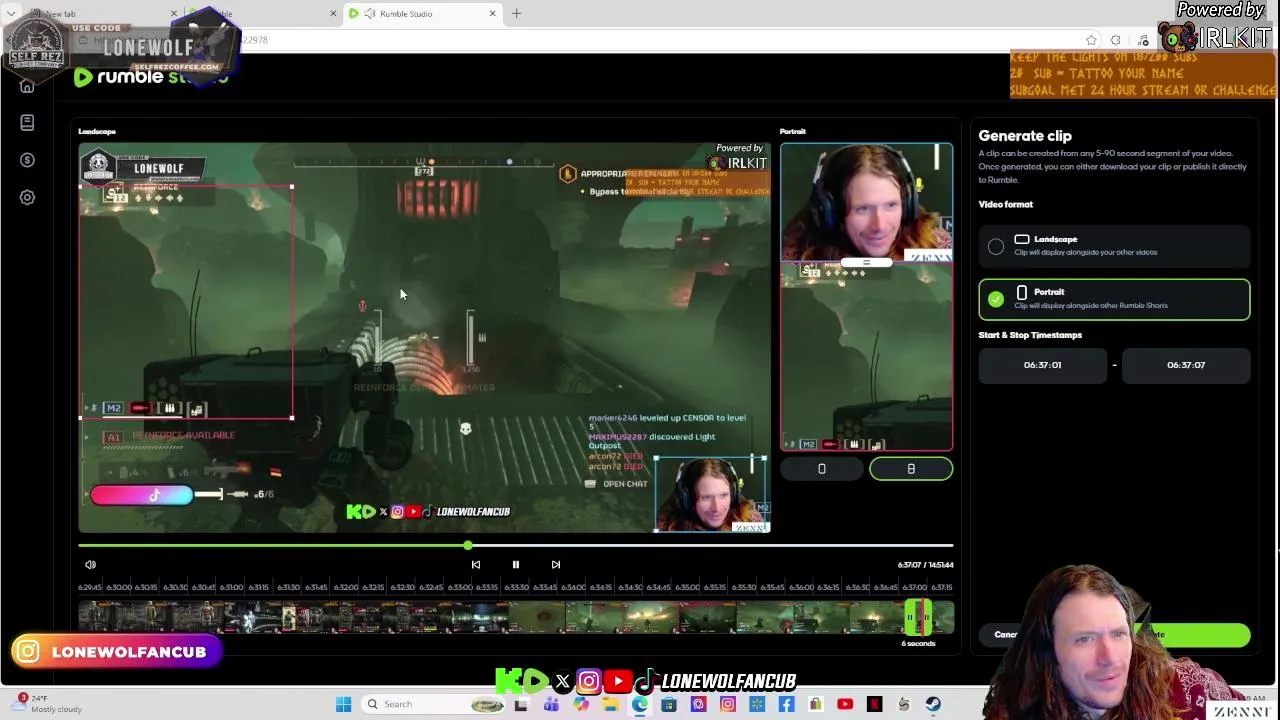Open the Windows Start menu
The image size is (1280, 720).
pos(343,705)
